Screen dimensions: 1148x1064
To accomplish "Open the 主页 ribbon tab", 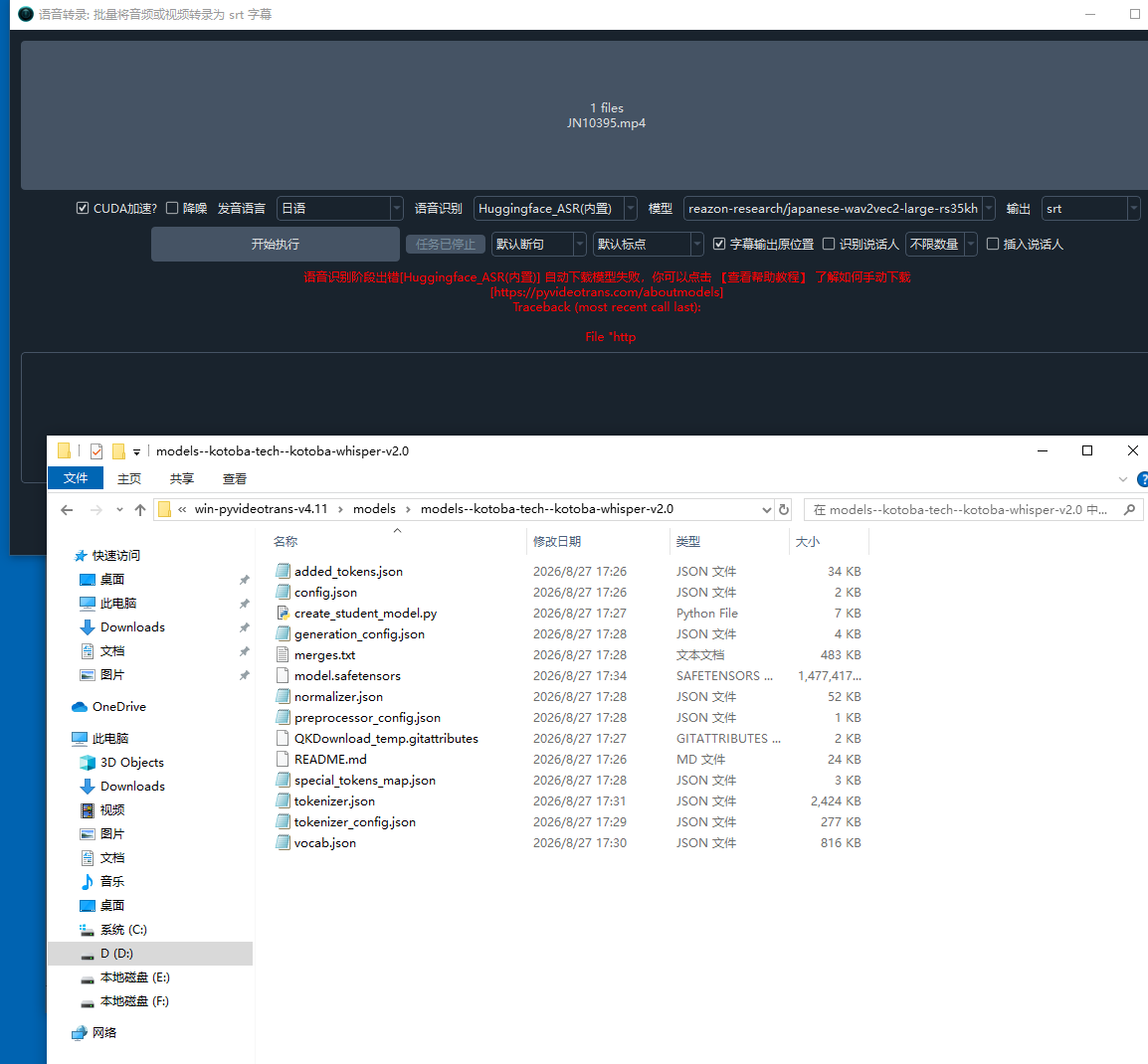I will (x=129, y=478).
